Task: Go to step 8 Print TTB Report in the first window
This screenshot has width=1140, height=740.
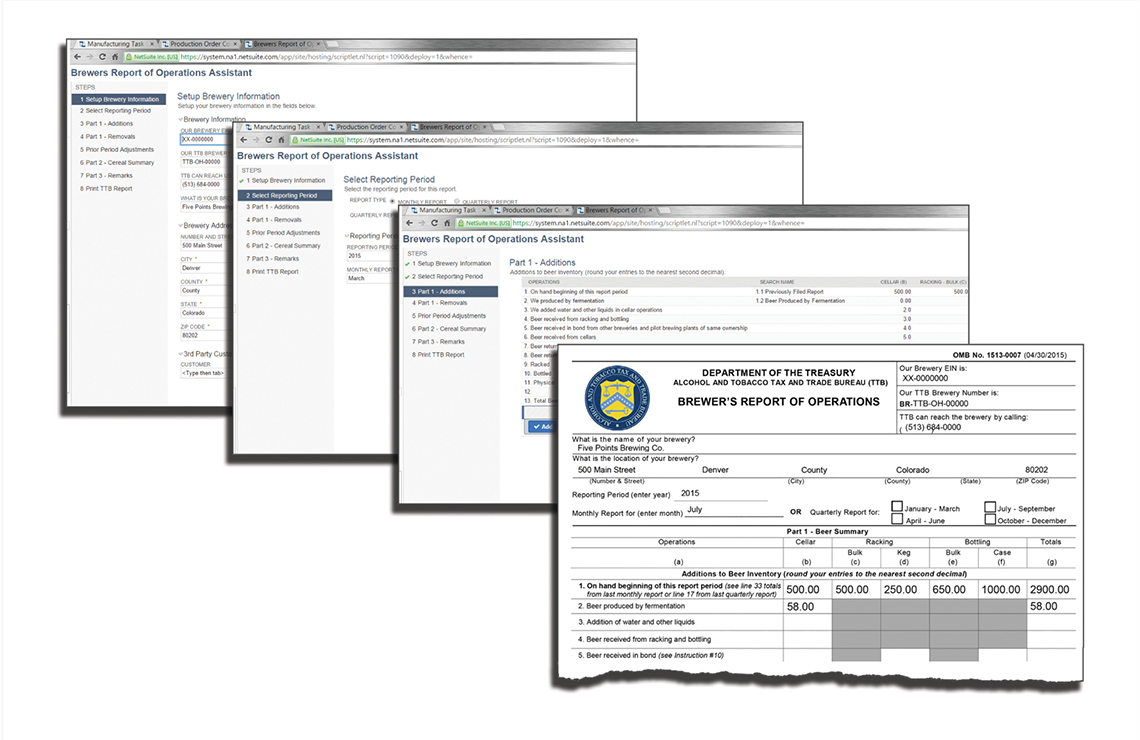Action: coord(108,188)
